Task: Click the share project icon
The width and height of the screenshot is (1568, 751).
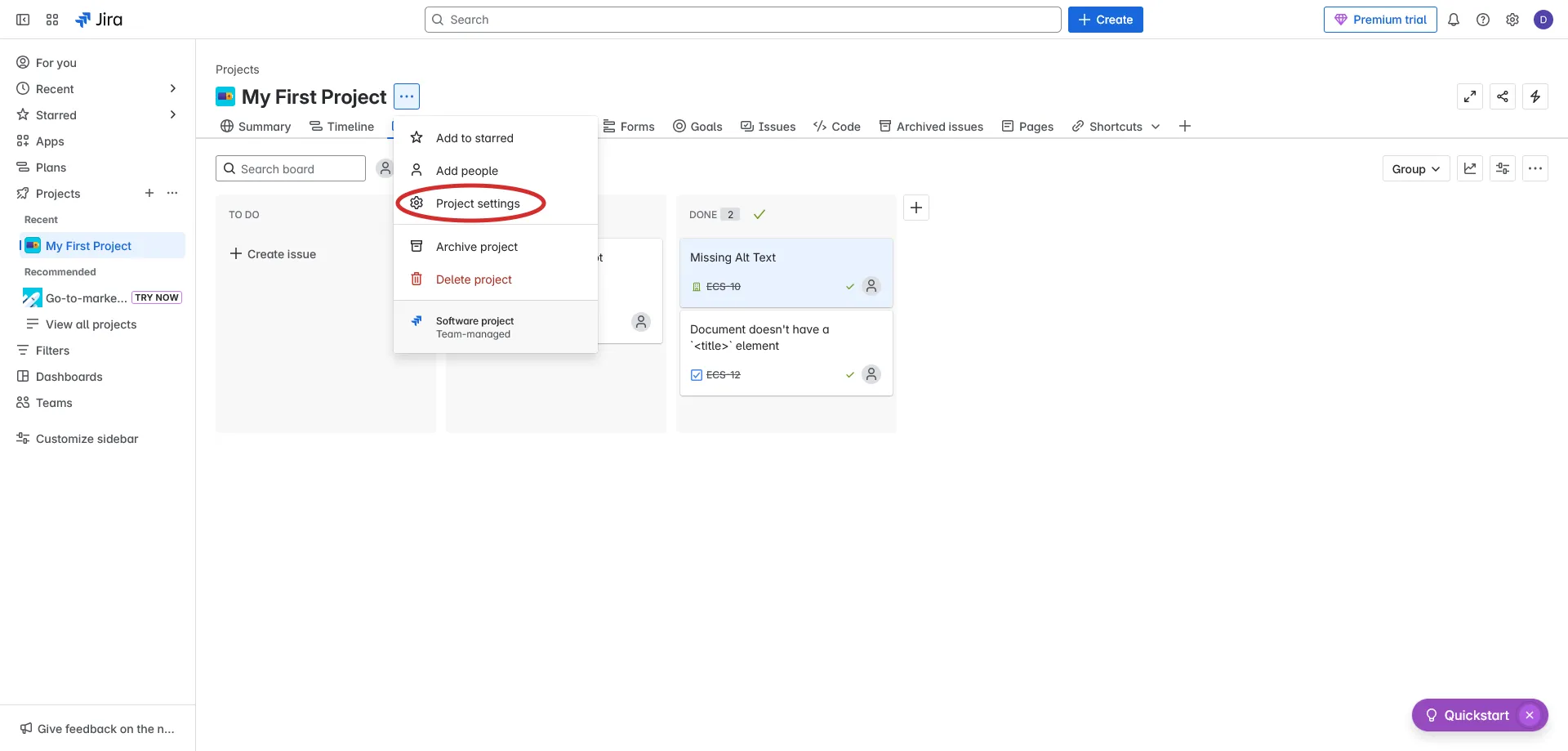Action: point(1503,96)
